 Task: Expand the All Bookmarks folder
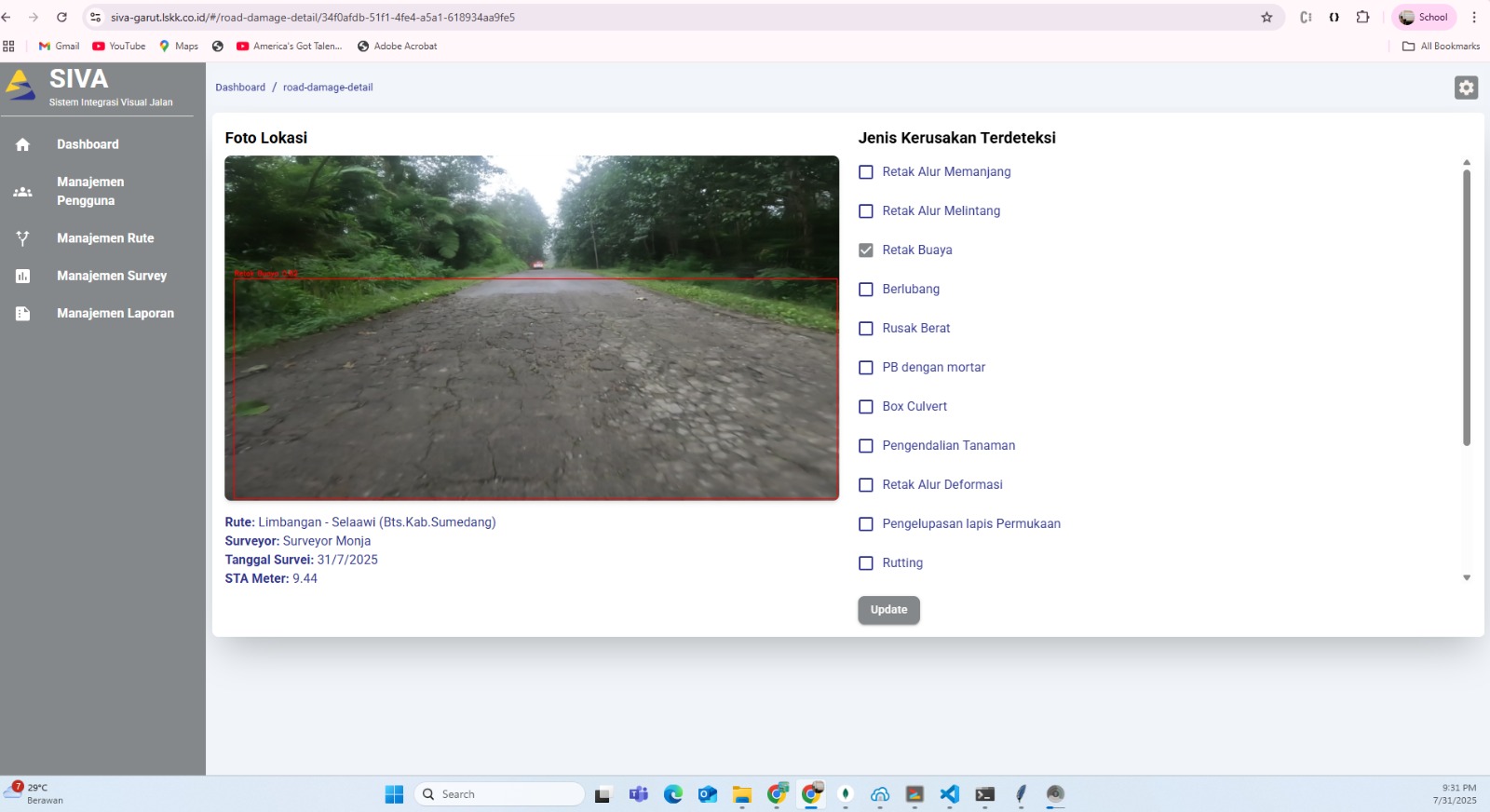point(1441,46)
